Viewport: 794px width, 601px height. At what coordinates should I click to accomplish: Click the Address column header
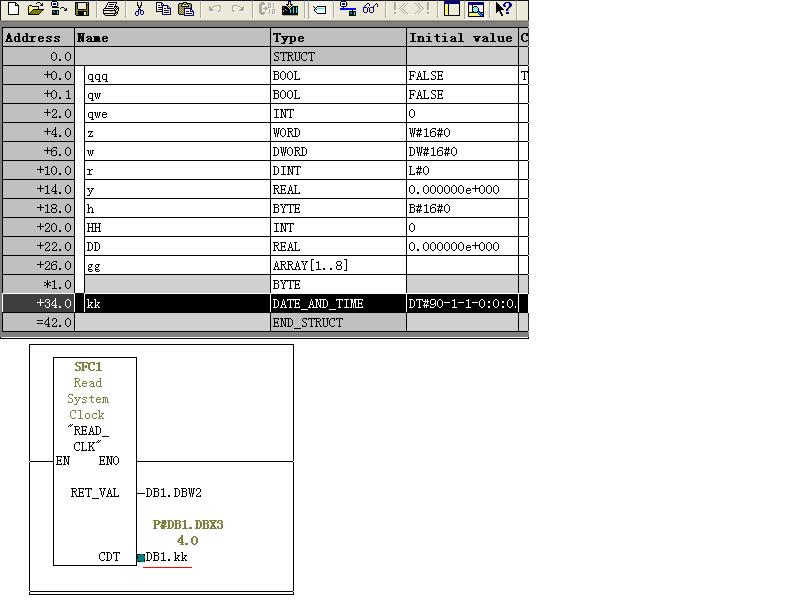coord(38,37)
